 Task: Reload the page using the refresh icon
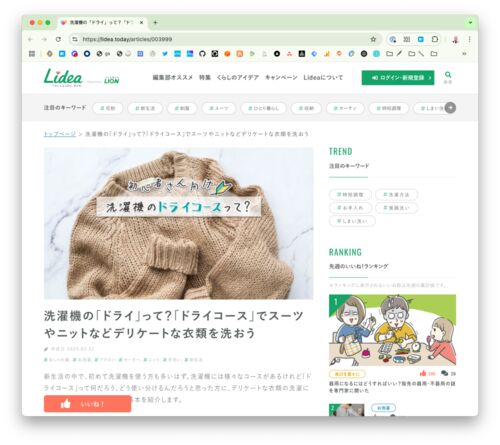(58, 39)
